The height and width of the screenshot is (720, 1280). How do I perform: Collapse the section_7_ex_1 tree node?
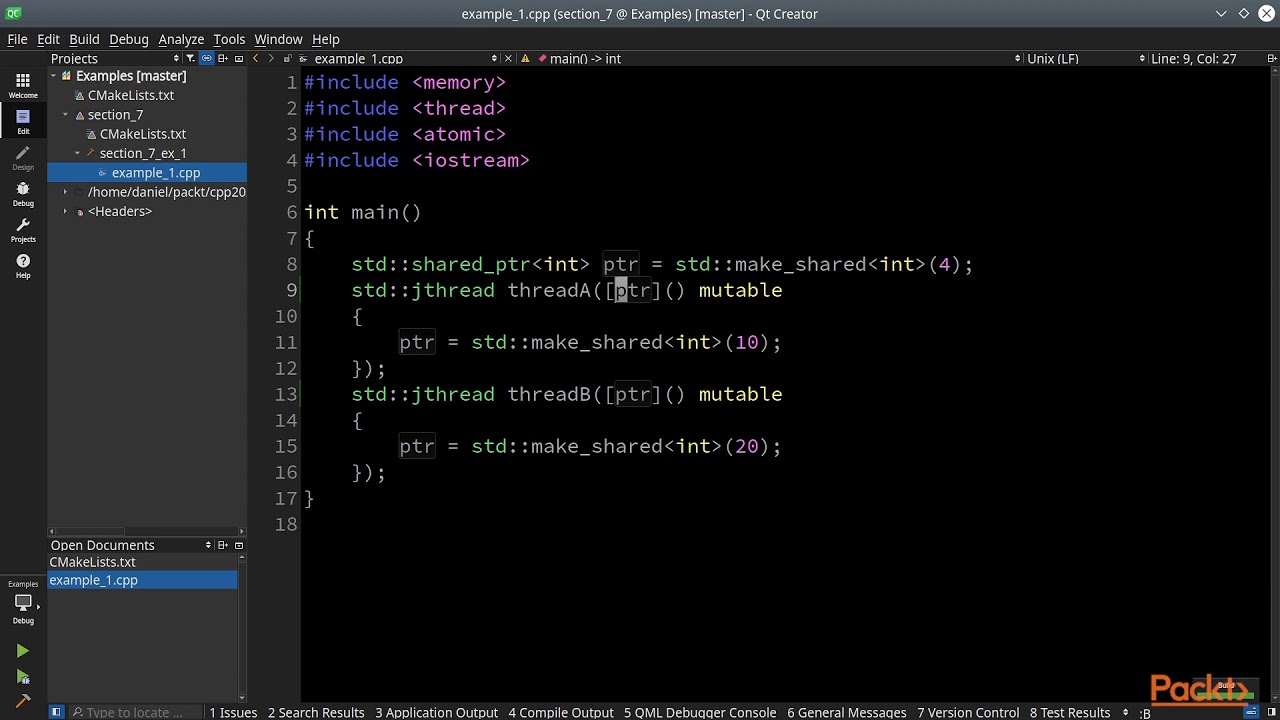78,154
